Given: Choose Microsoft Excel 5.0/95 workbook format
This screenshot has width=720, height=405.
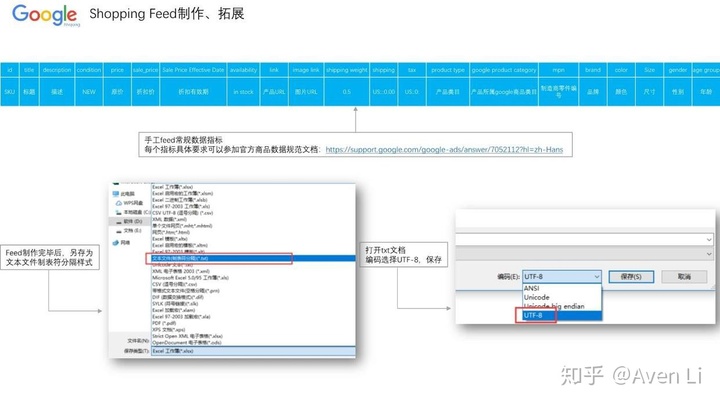Looking at the screenshot, I should (x=190, y=278).
